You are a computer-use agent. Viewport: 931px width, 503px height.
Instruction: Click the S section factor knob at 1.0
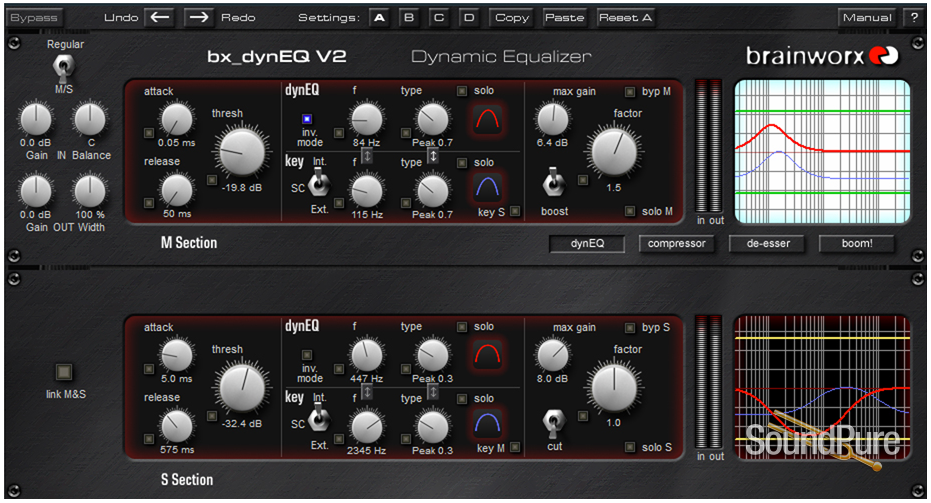[614, 388]
